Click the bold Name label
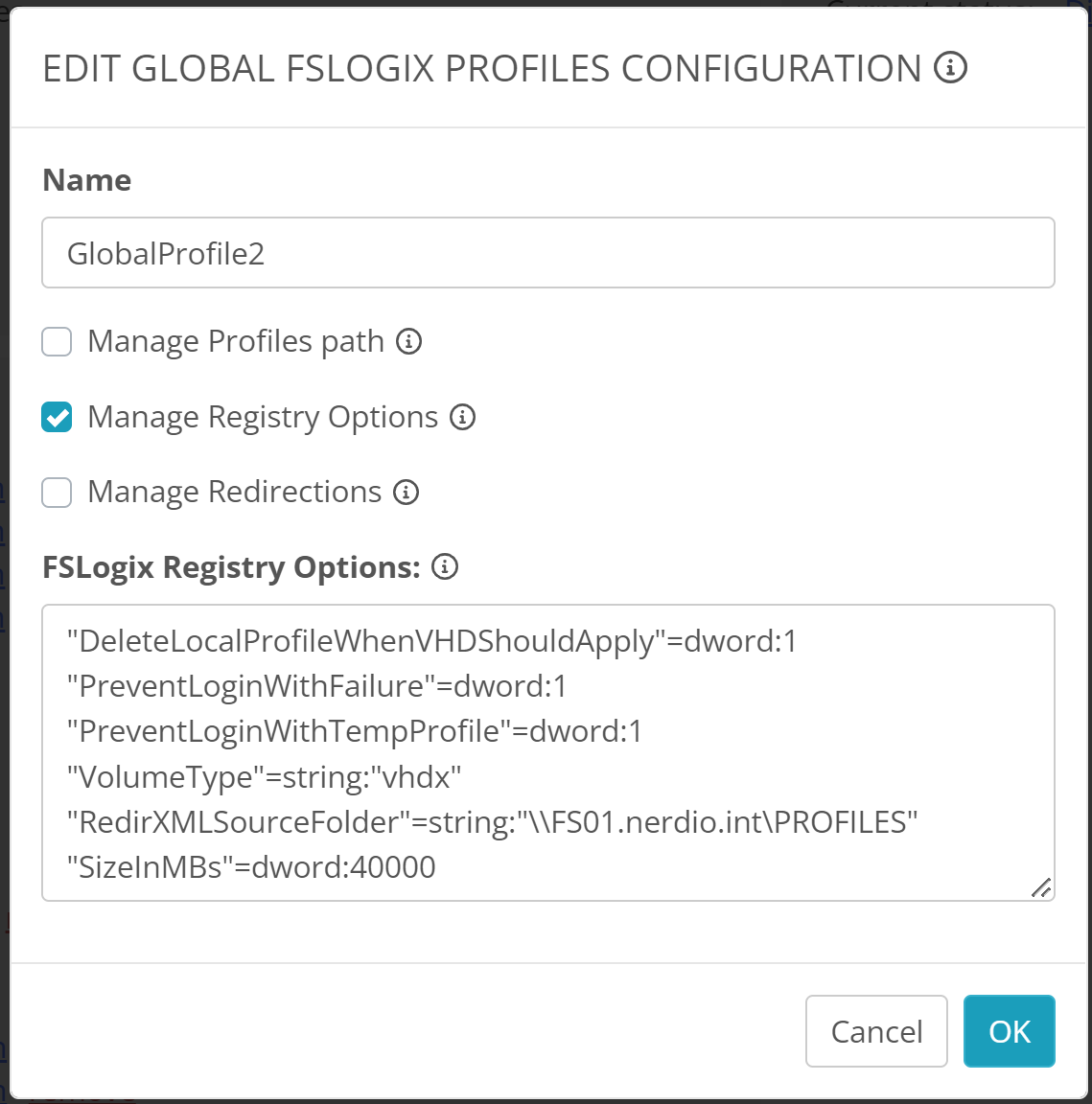Screen dimensions: 1092x1104 (87, 180)
